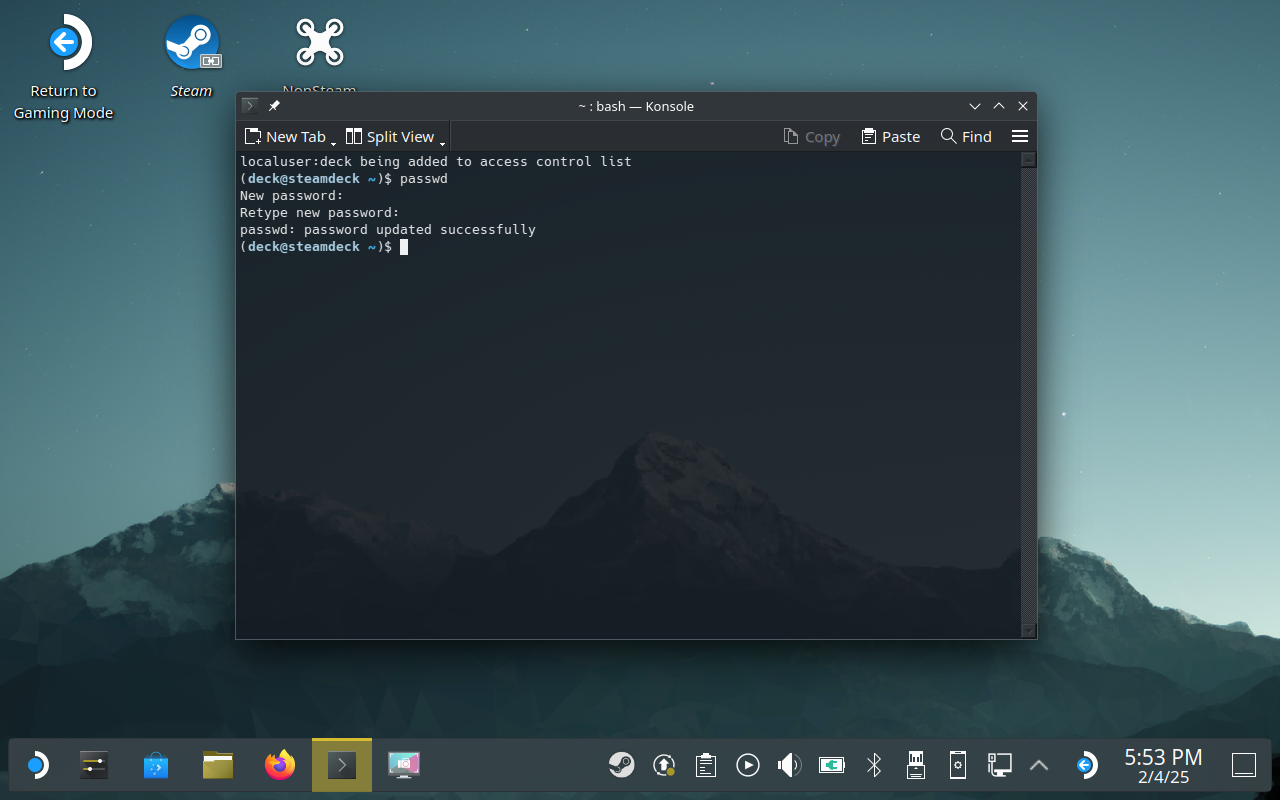1280x800 pixels.
Task: Open System Settings from the taskbar
Action: [93, 766]
